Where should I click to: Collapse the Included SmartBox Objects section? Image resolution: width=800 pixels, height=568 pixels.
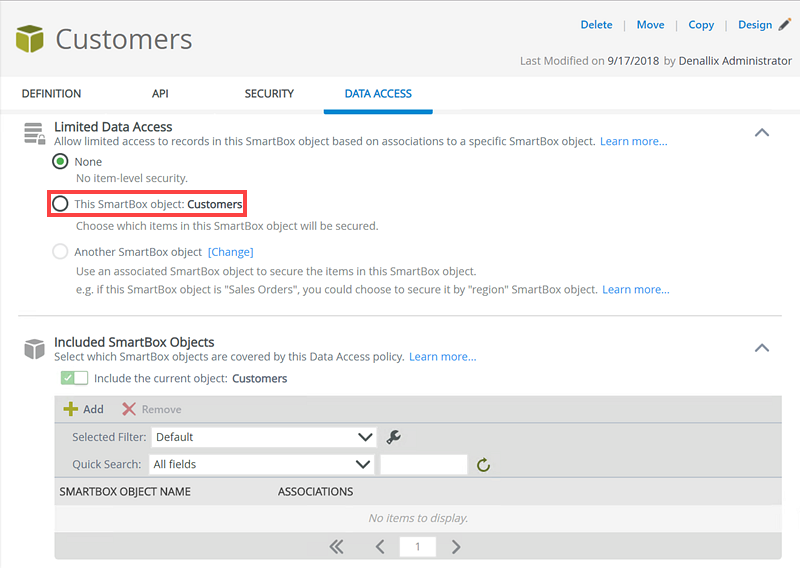[x=762, y=348]
